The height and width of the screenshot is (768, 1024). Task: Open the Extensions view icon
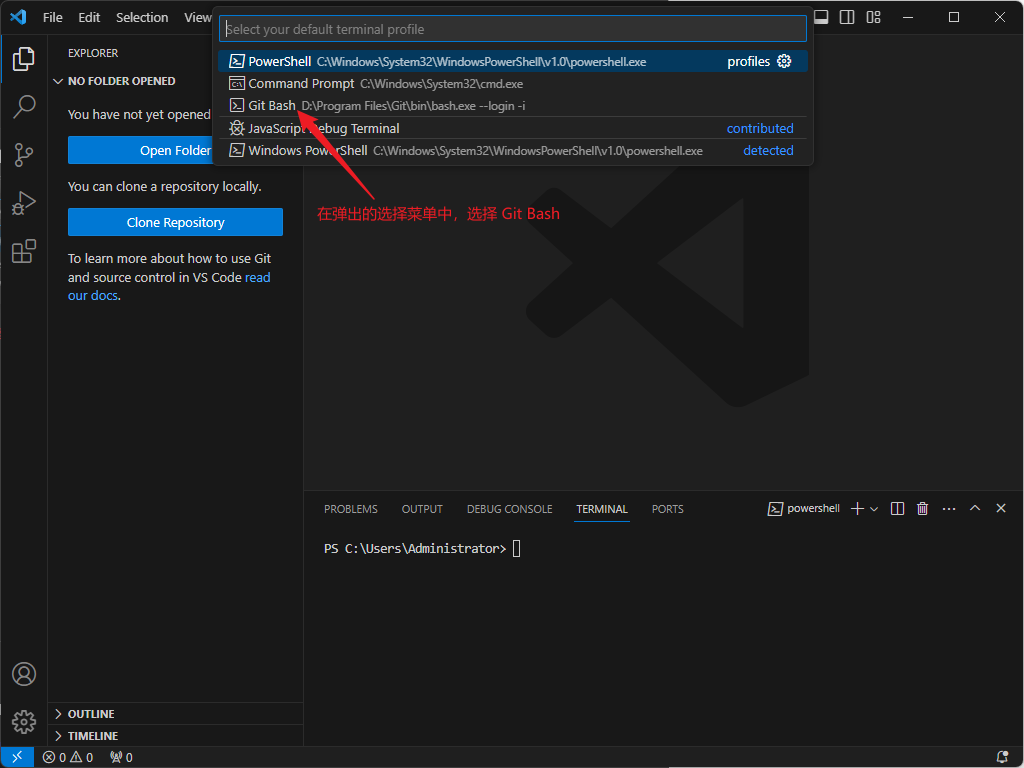(x=24, y=251)
